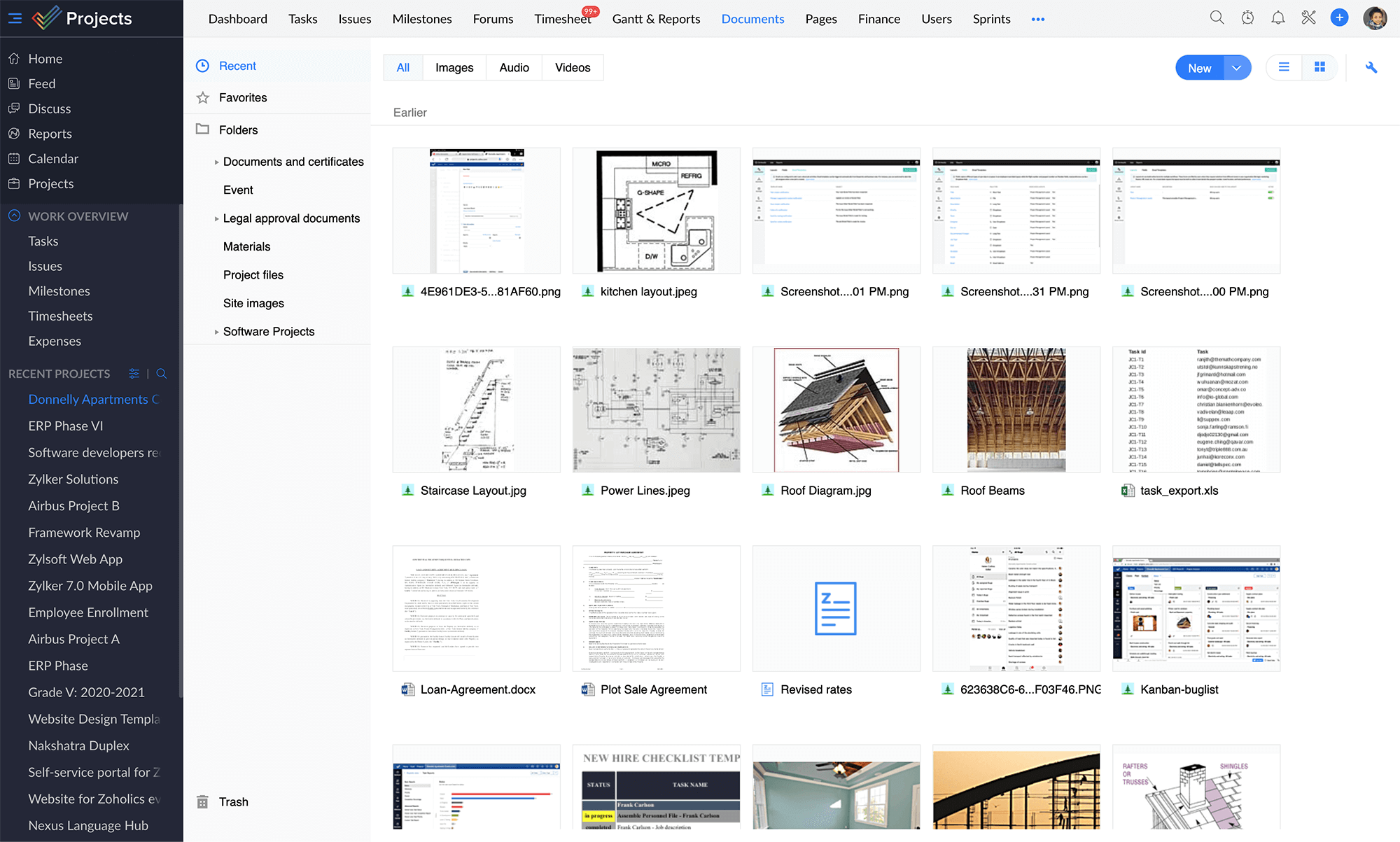This screenshot has width=1400, height=842.
Task: Click the New document button
Action: 1199,67
